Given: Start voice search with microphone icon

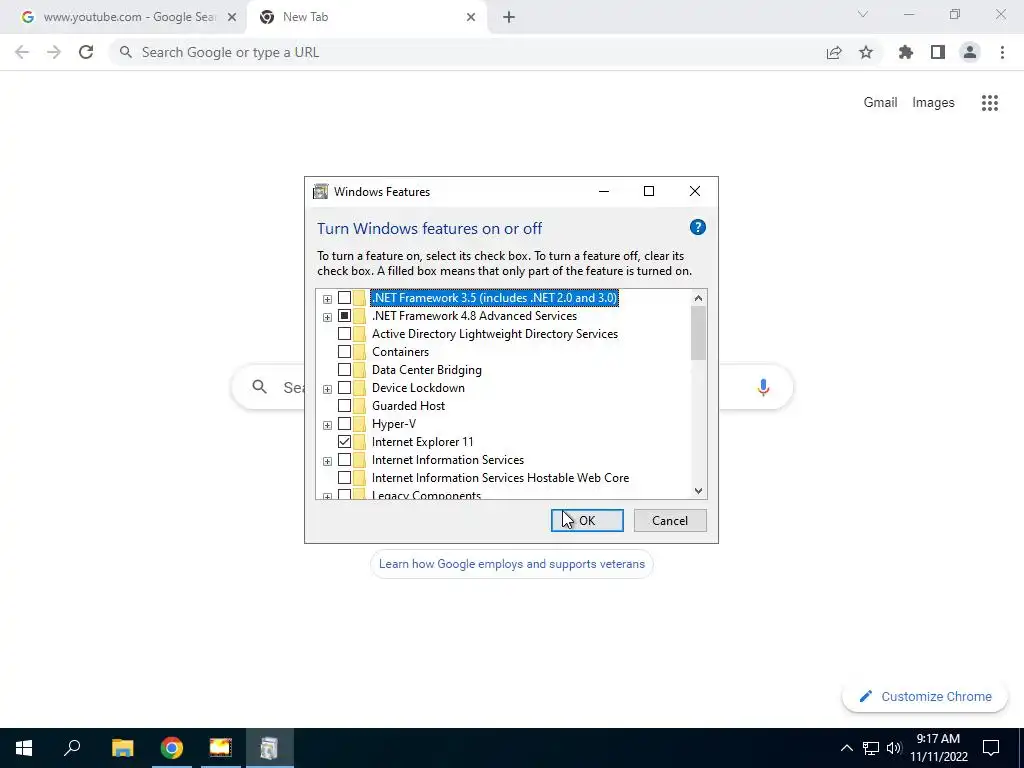Looking at the screenshot, I should click(763, 387).
